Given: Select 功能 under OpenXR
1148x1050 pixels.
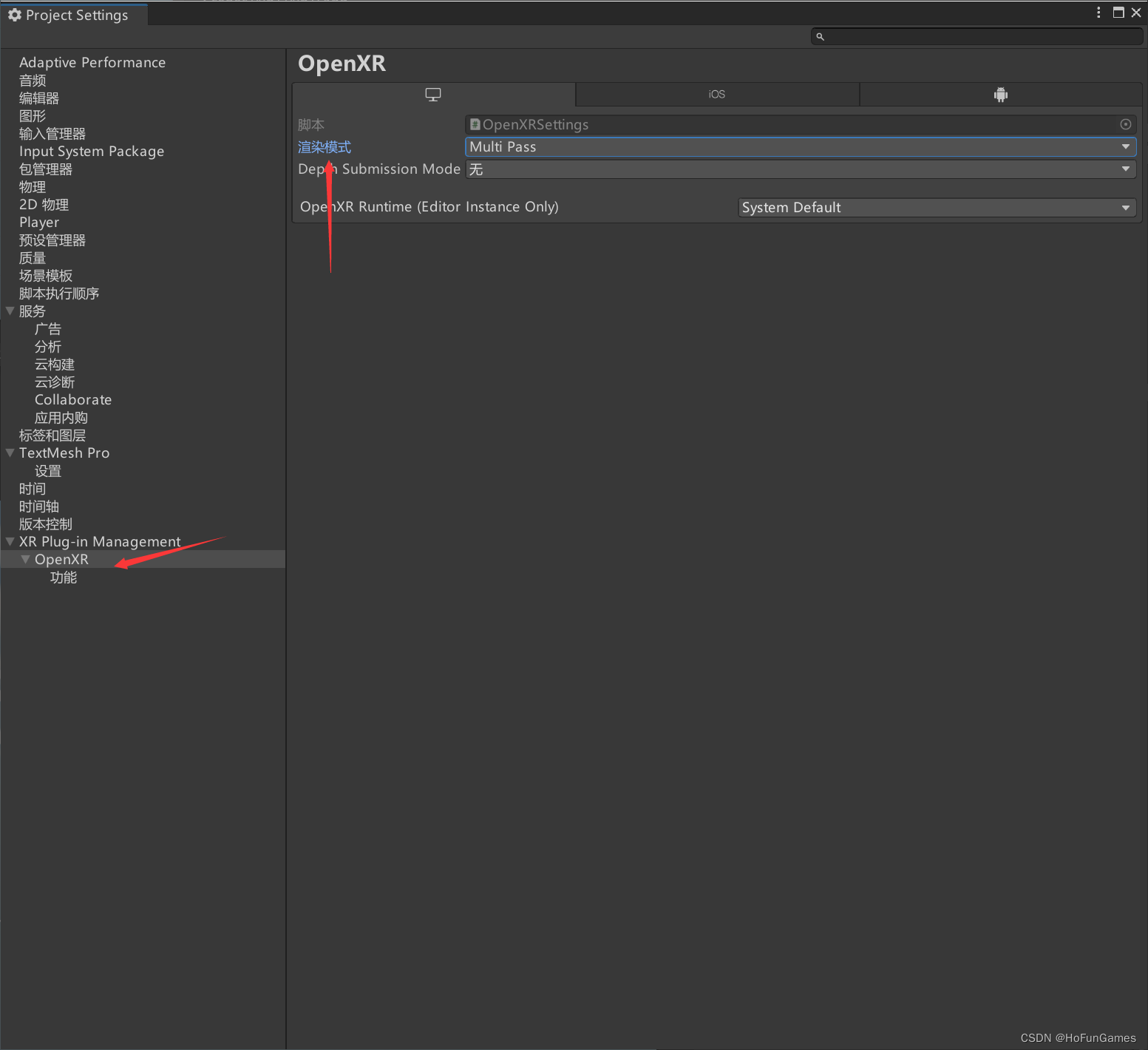Looking at the screenshot, I should click(x=64, y=577).
